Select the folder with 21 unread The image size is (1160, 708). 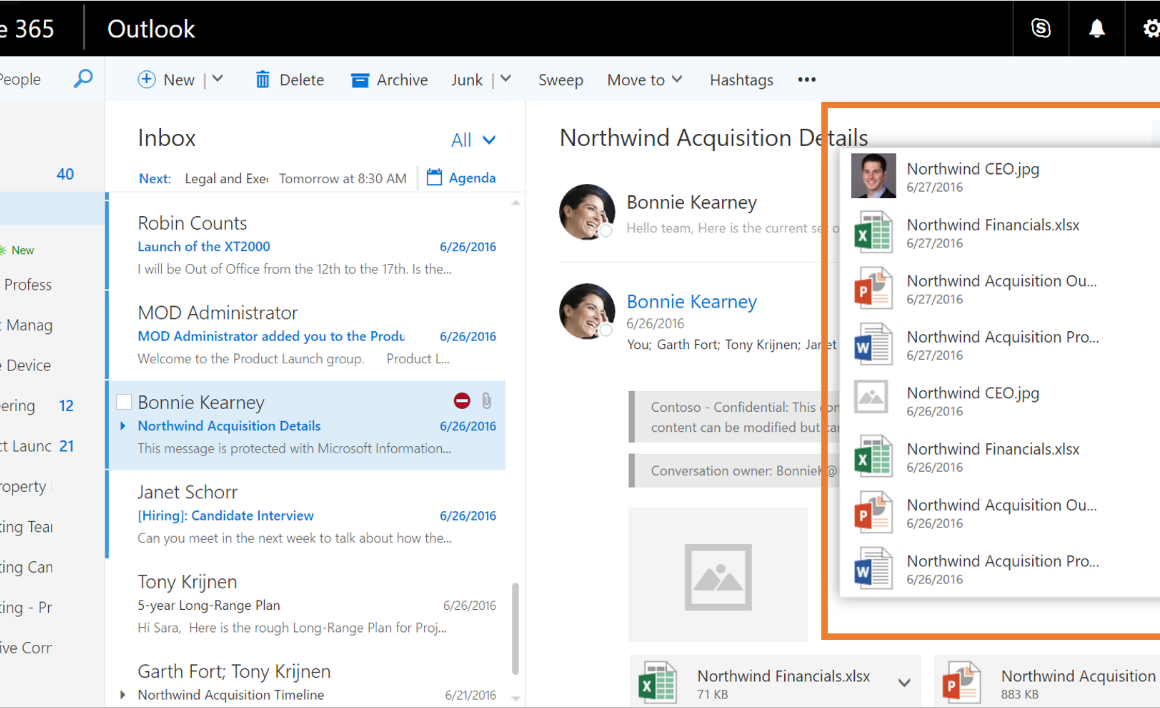click(x=52, y=446)
